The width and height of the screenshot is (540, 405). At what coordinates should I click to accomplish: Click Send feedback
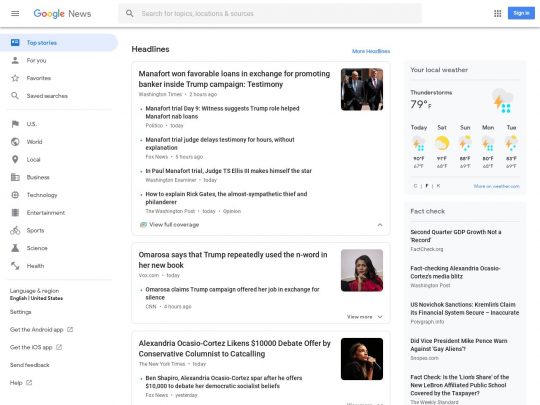30,365
